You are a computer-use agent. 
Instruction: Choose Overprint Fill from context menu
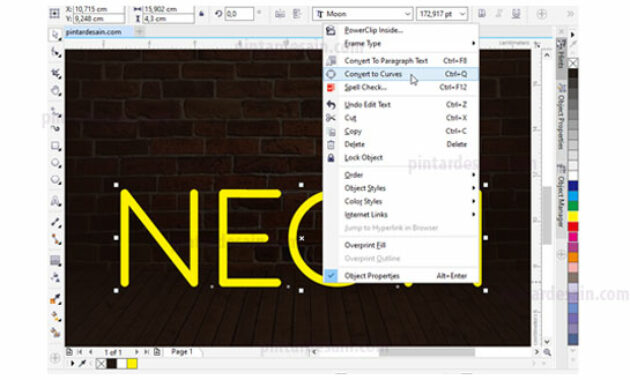pyautogui.click(x=401, y=245)
